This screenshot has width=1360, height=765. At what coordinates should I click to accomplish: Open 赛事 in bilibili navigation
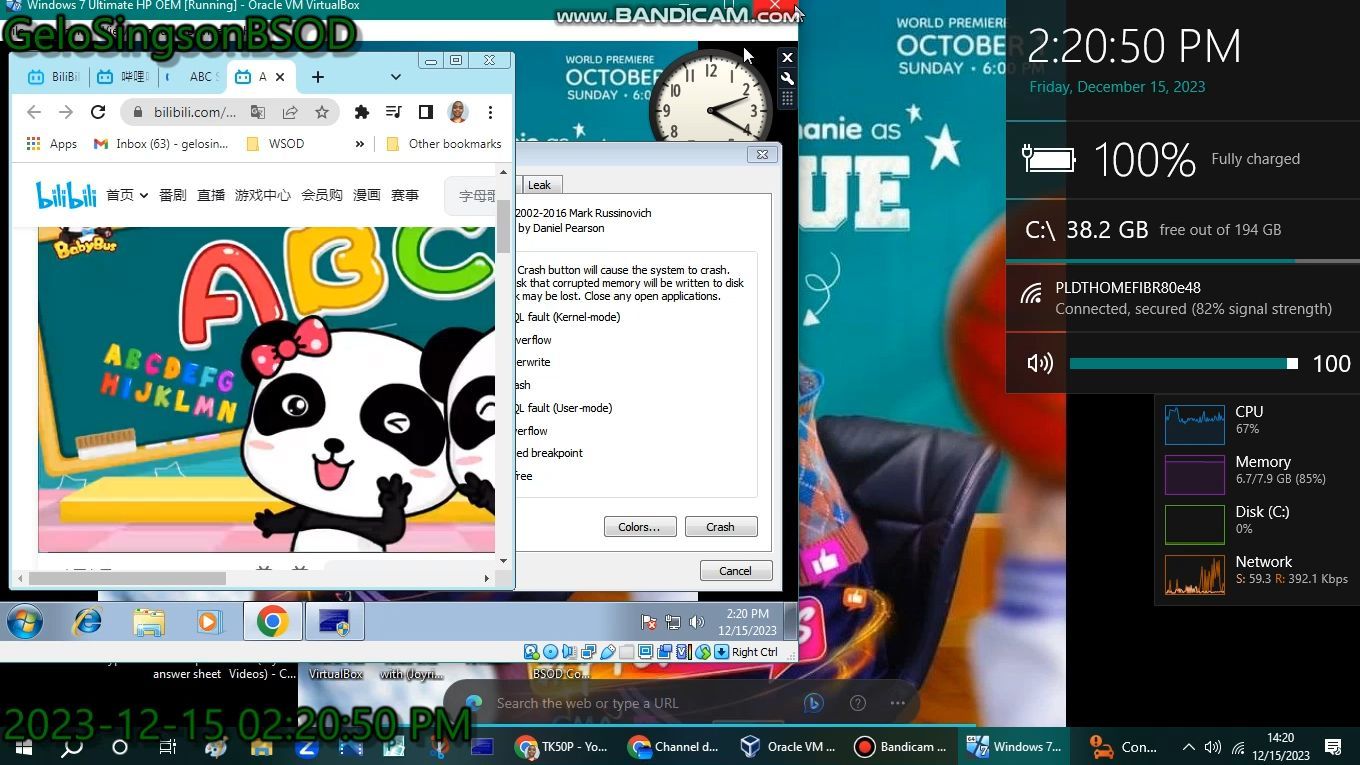pyautogui.click(x=405, y=195)
